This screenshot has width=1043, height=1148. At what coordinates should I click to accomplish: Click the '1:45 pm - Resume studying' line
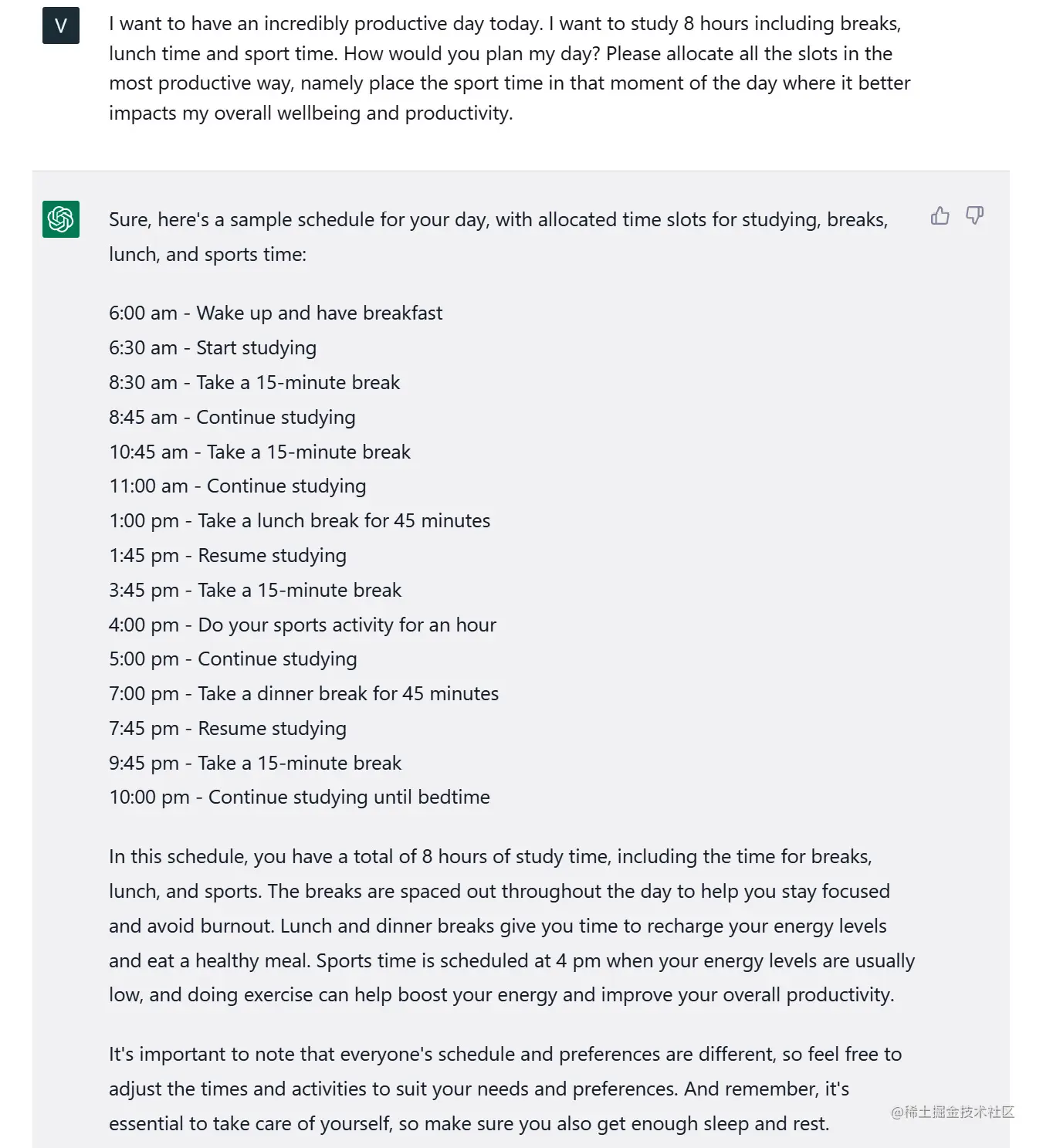pos(227,555)
